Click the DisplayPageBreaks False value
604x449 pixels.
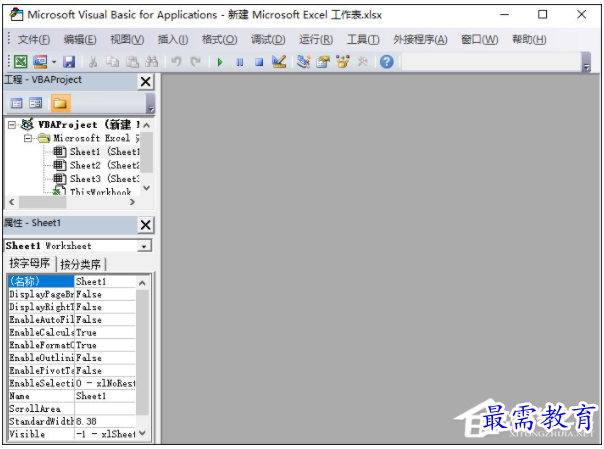coord(105,294)
